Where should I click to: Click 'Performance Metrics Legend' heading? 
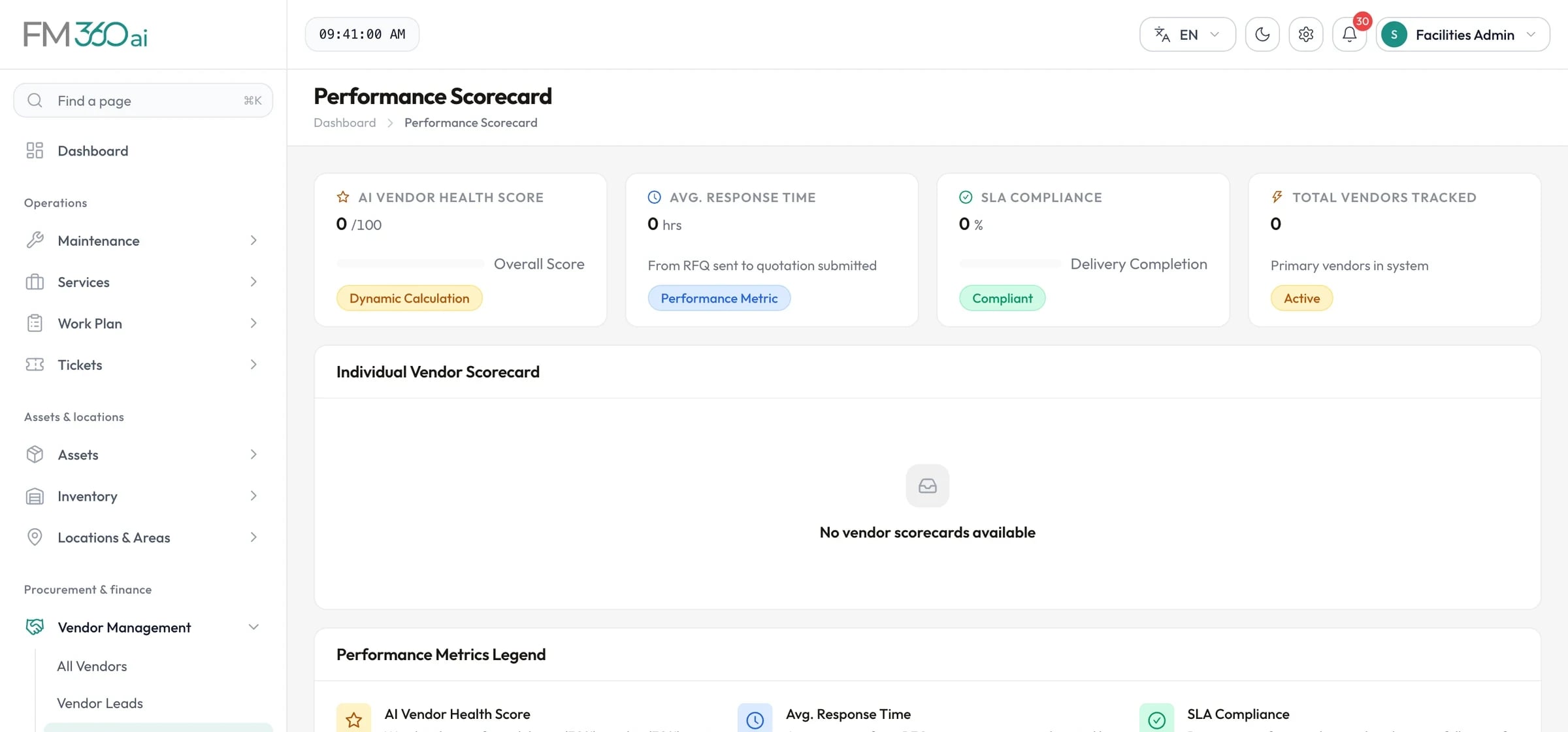click(441, 654)
